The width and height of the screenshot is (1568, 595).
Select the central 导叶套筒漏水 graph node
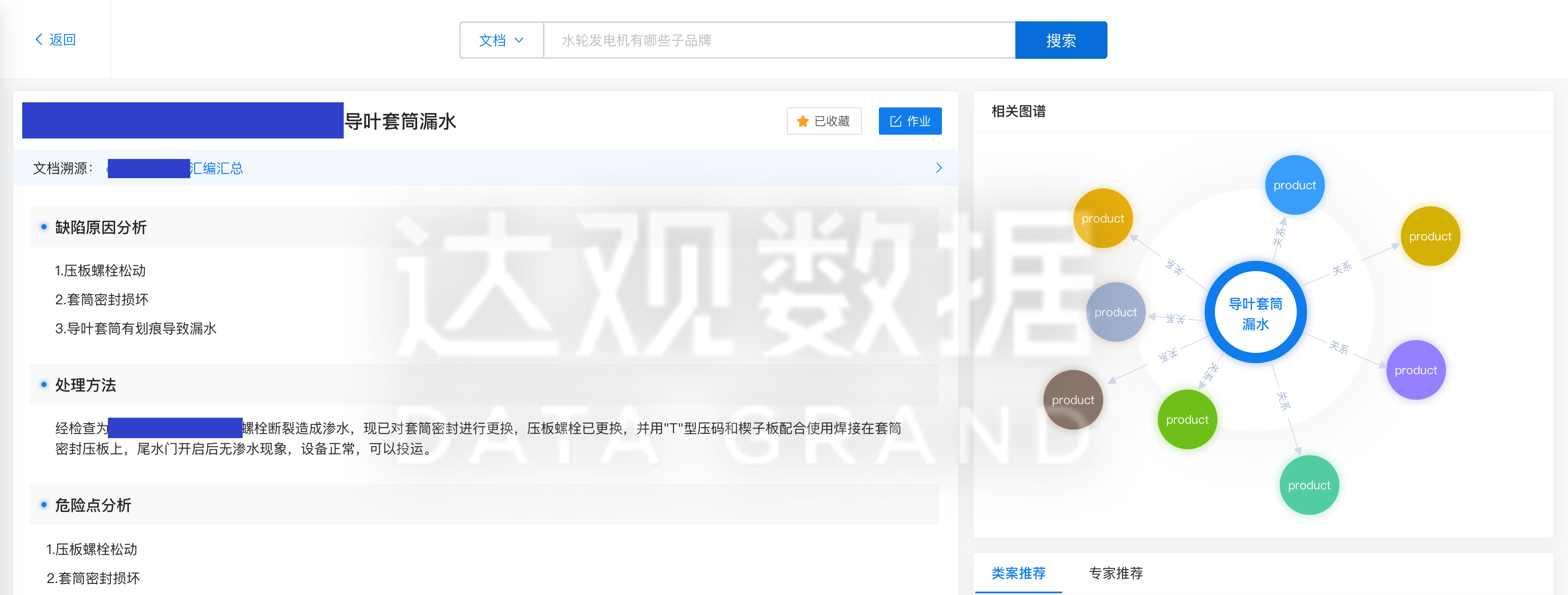[1256, 312]
